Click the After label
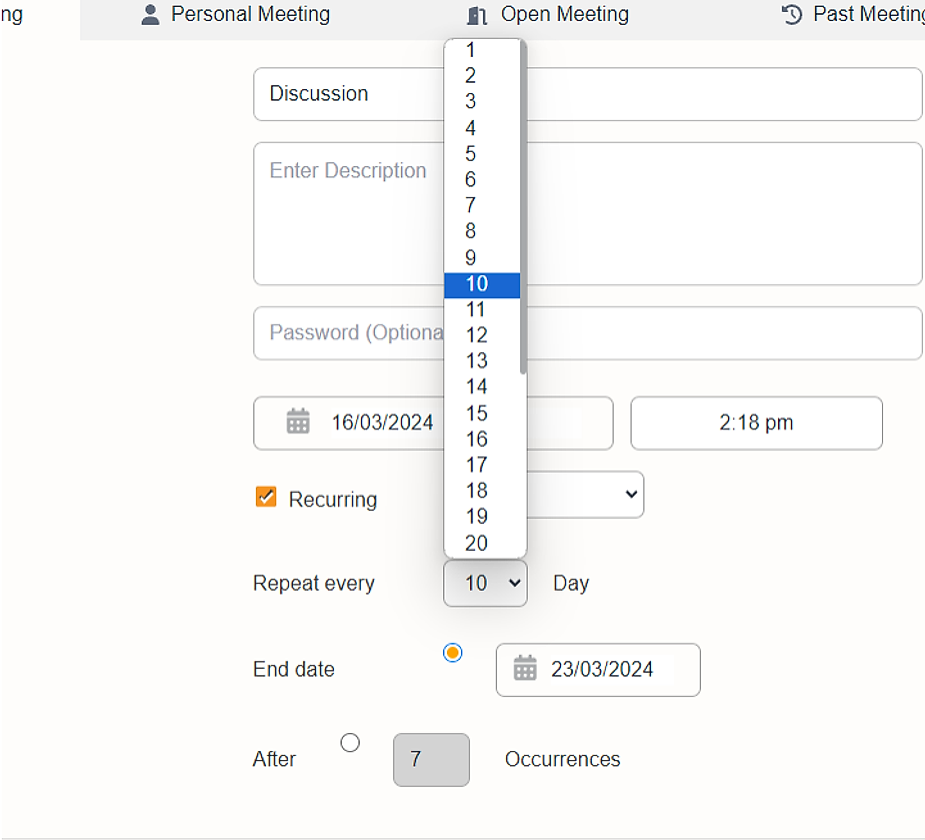Viewport: 925px width, 840px height. click(274, 759)
